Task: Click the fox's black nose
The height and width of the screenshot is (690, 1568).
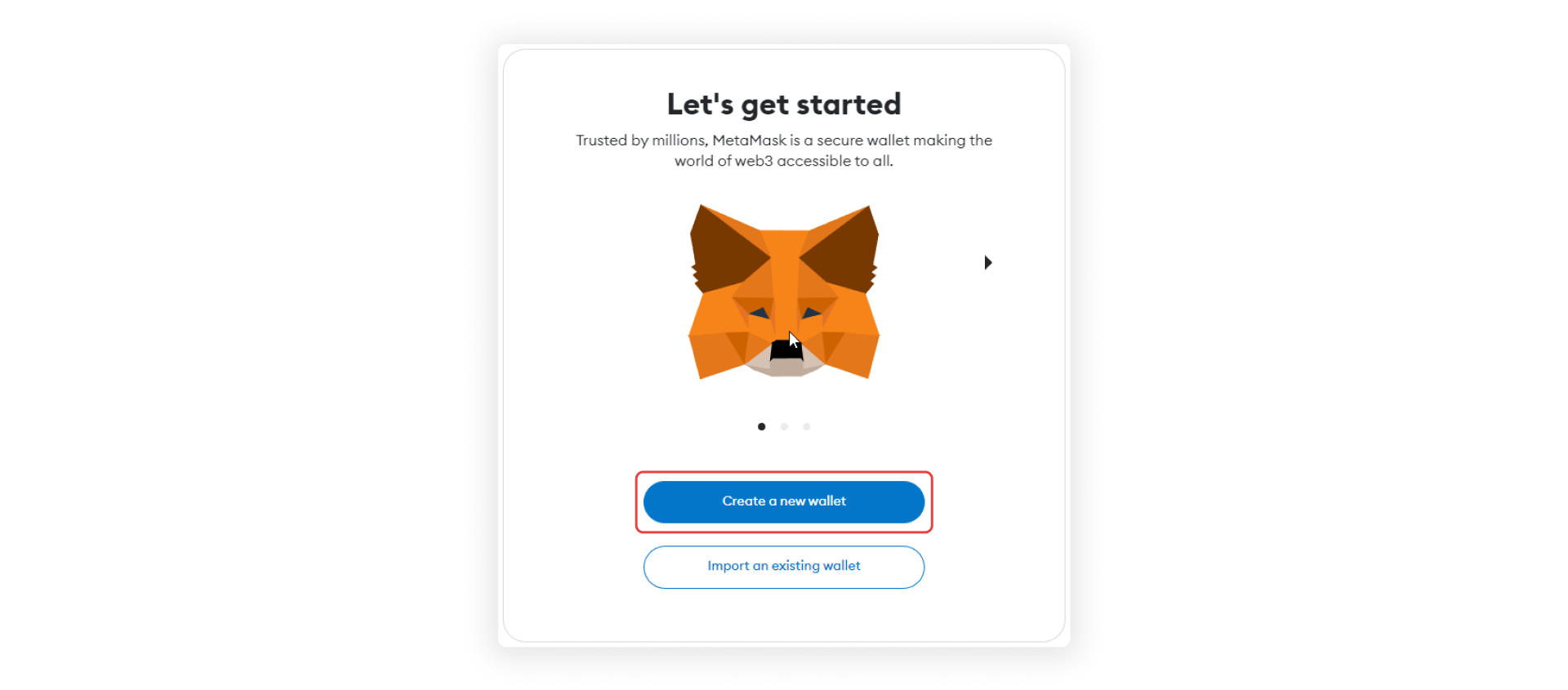Action: tap(786, 349)
